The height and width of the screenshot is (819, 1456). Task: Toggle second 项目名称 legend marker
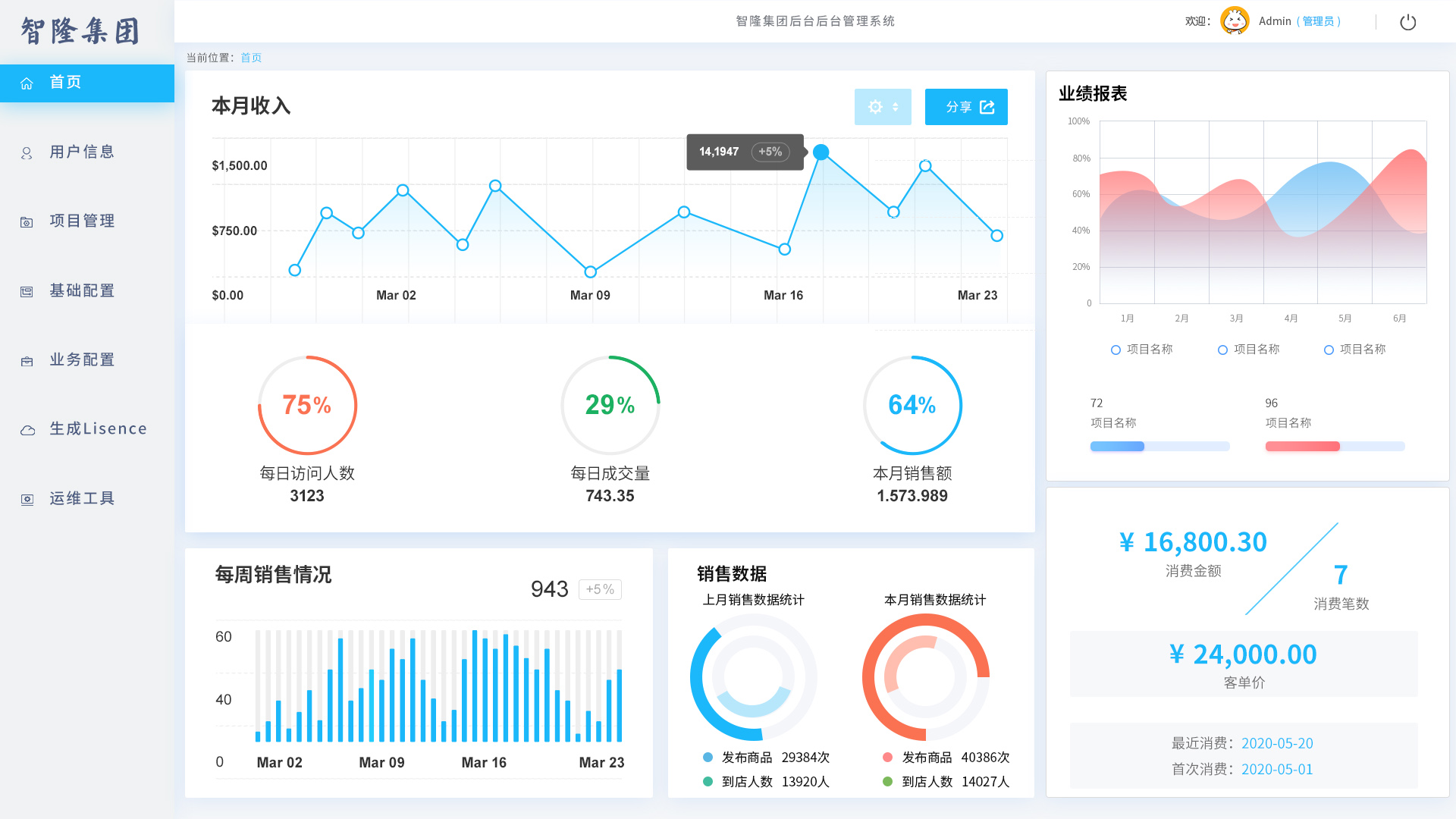click(x=1222, y=350)
